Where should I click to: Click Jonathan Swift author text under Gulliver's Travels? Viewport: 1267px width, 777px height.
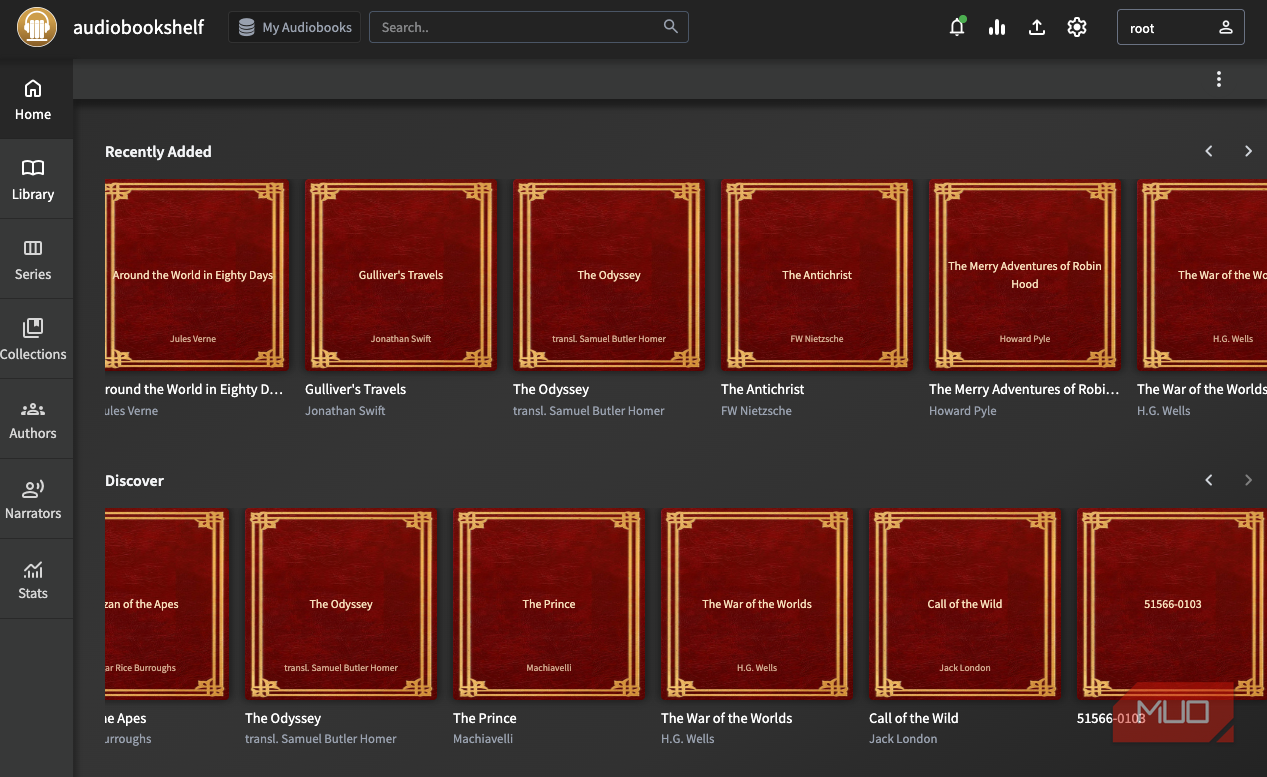pyautogui.click(x=345, y=411)
